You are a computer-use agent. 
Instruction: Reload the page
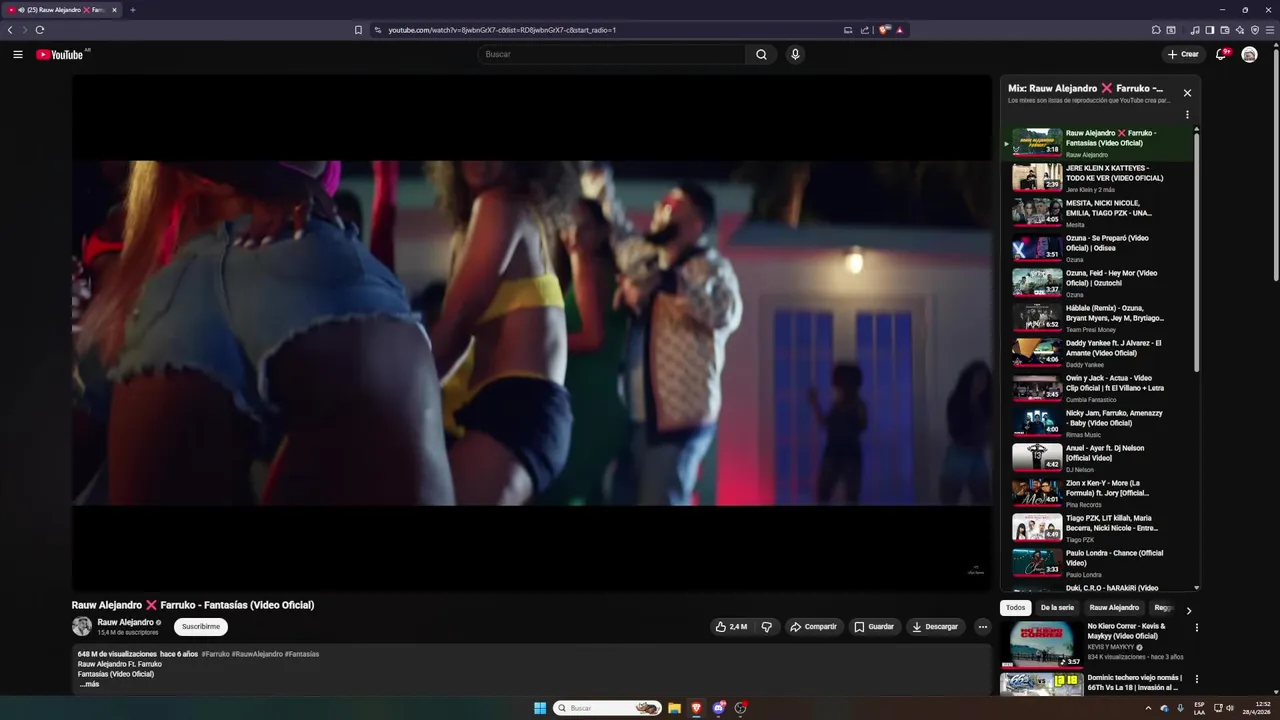point(40,30)
